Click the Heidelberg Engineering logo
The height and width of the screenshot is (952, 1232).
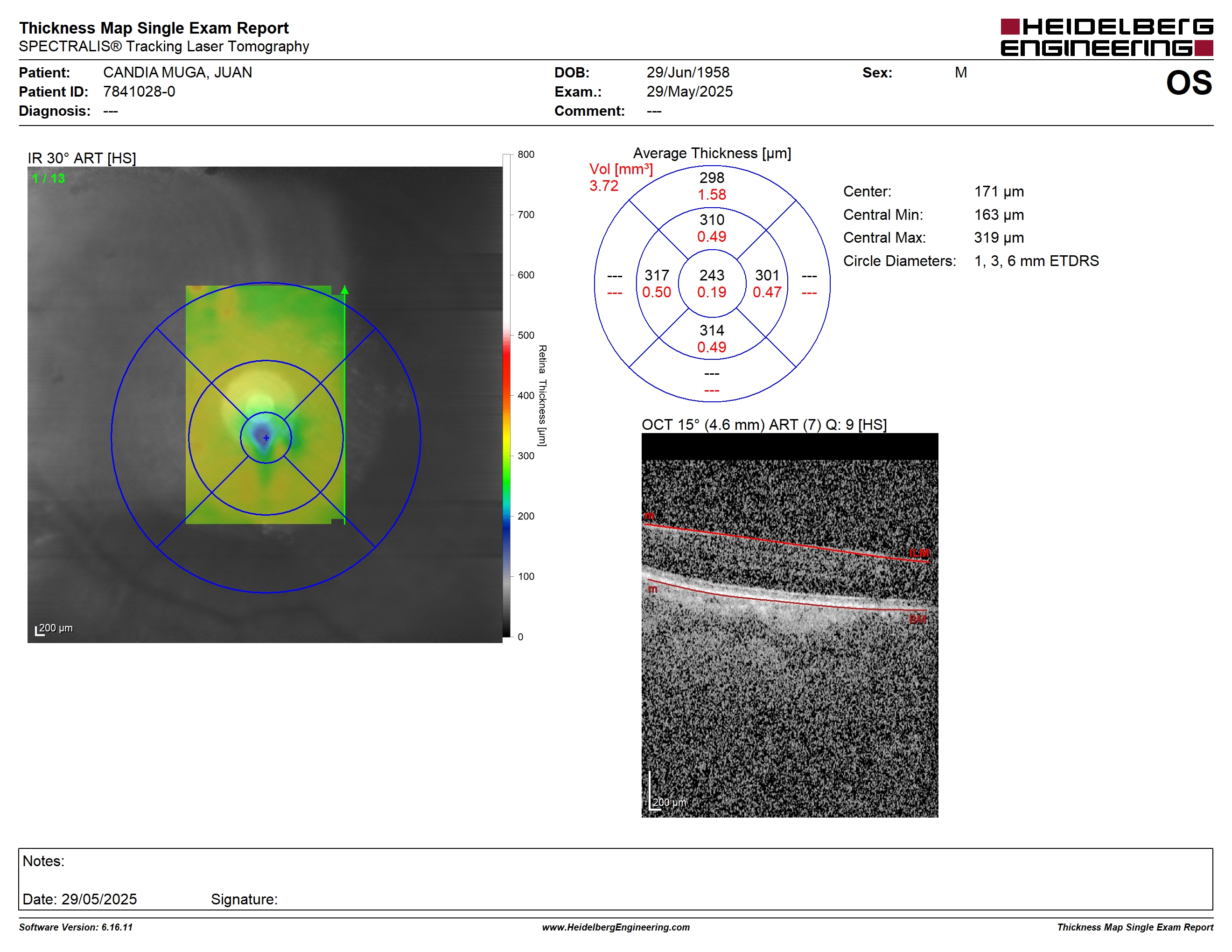pyautogui.click(x=1106, y=38)
